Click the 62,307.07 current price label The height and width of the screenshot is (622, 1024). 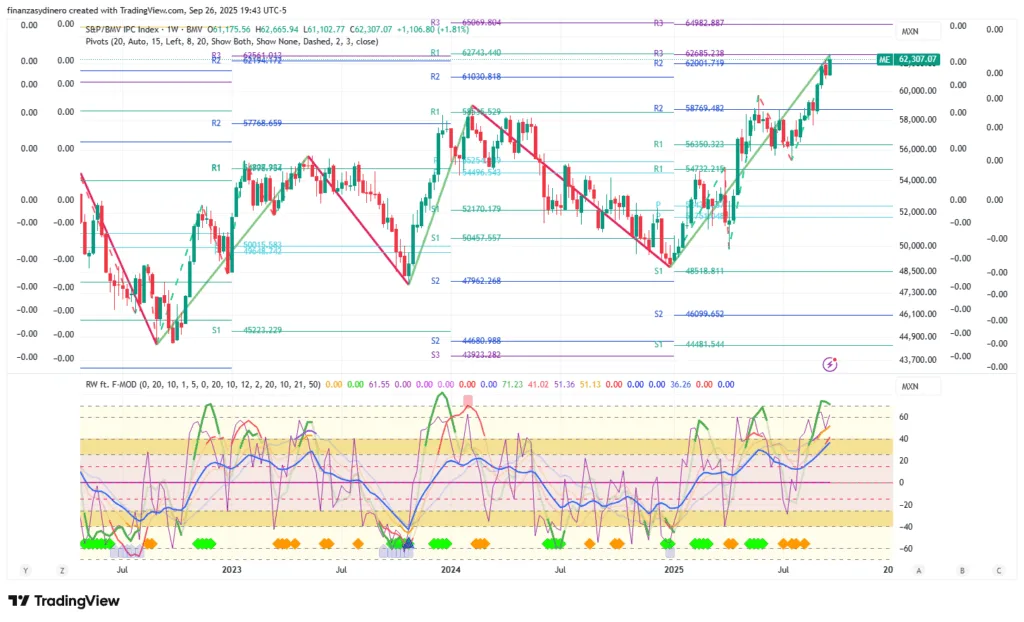point(917,60)
